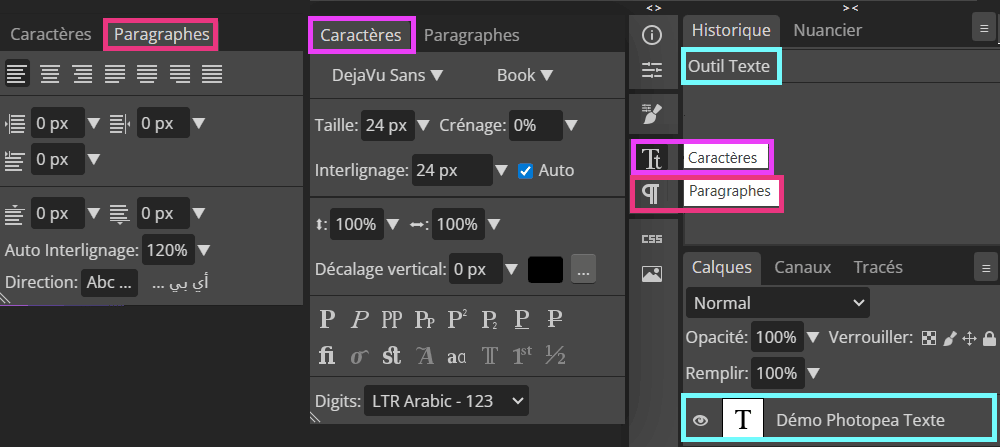This screenshot has height=447, width=1000.
Task: Toggle bold (faux bold P) style
Action: click(327, 319)
